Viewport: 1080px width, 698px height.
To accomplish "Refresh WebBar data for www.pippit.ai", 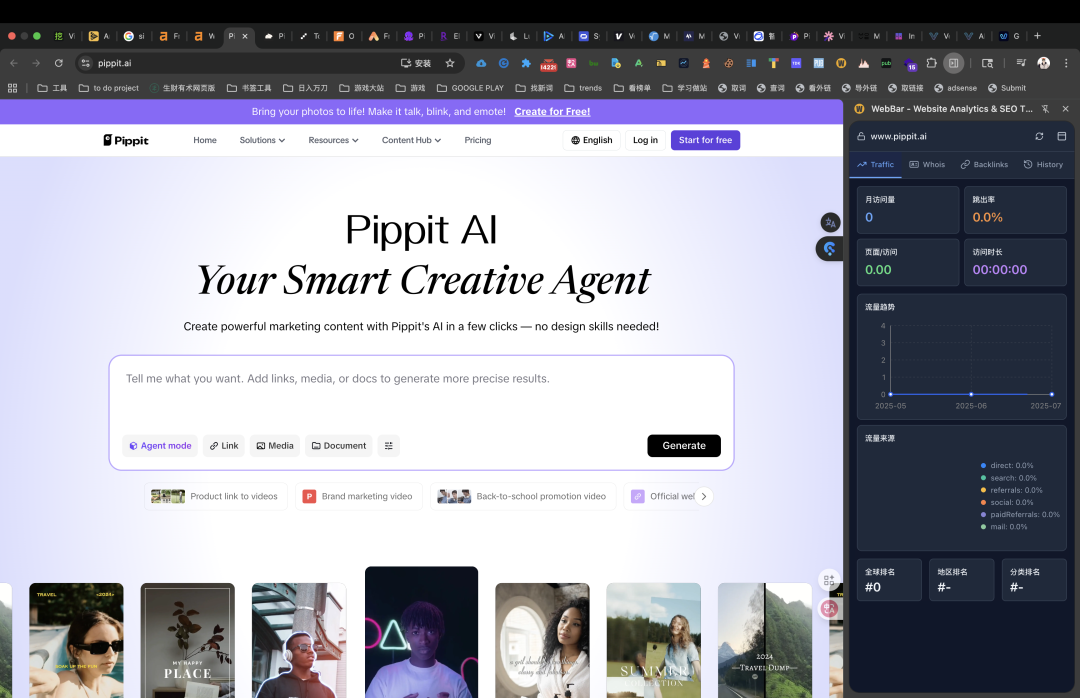I will tap(1039, 136).
